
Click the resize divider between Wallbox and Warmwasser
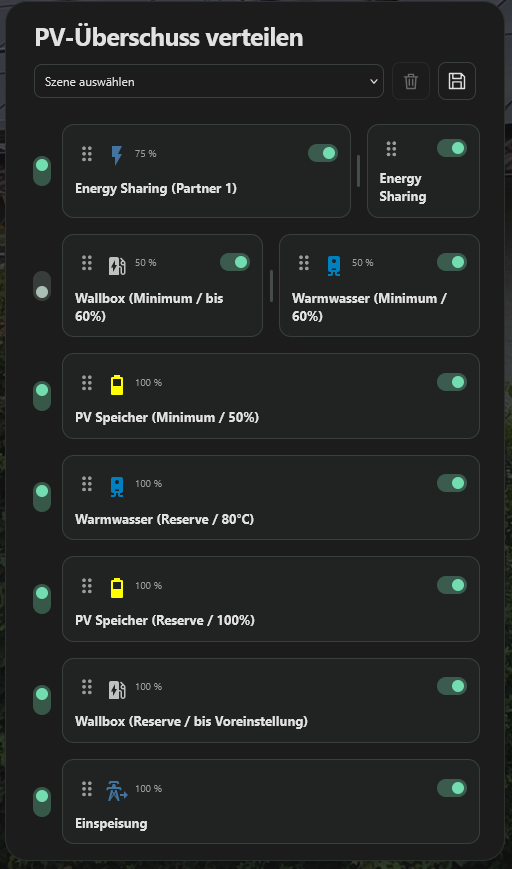pos(271,286)
